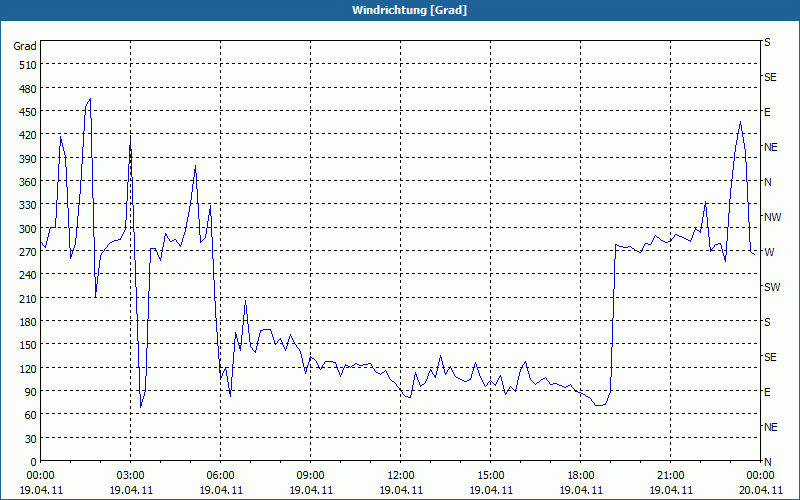
Task: Choose the 180 left axis label
Action: 28,322
